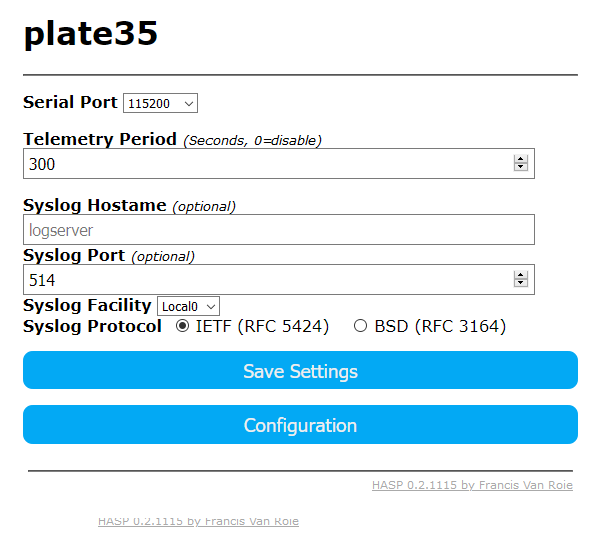Select BSD (RFC 3164) protocol radio button
This screenshot has height=549, width=597.
pos(360,326)
